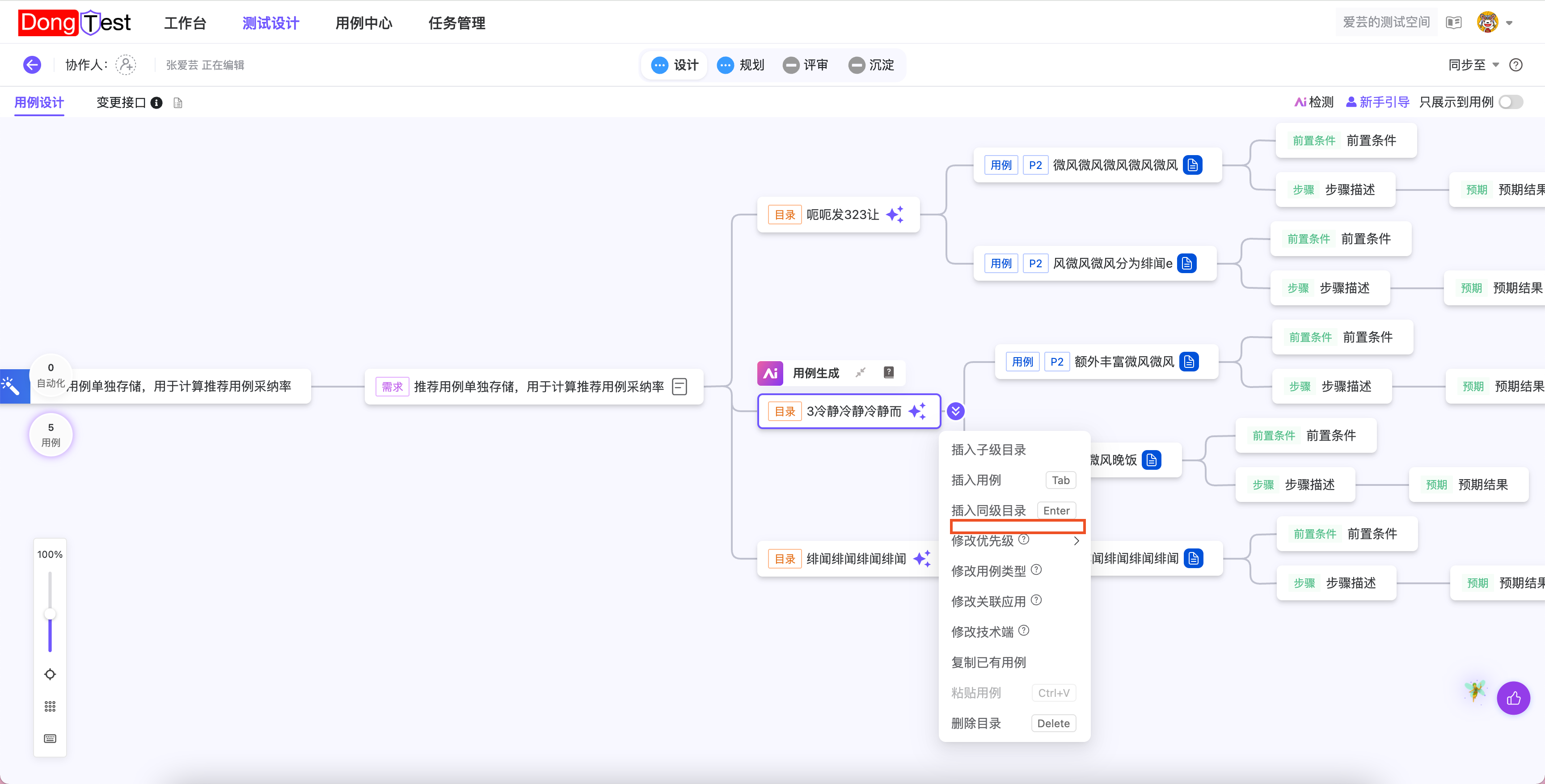Select 插入用例 in the context menu
Screen dimensions: 1545x784
click(976, 480)
